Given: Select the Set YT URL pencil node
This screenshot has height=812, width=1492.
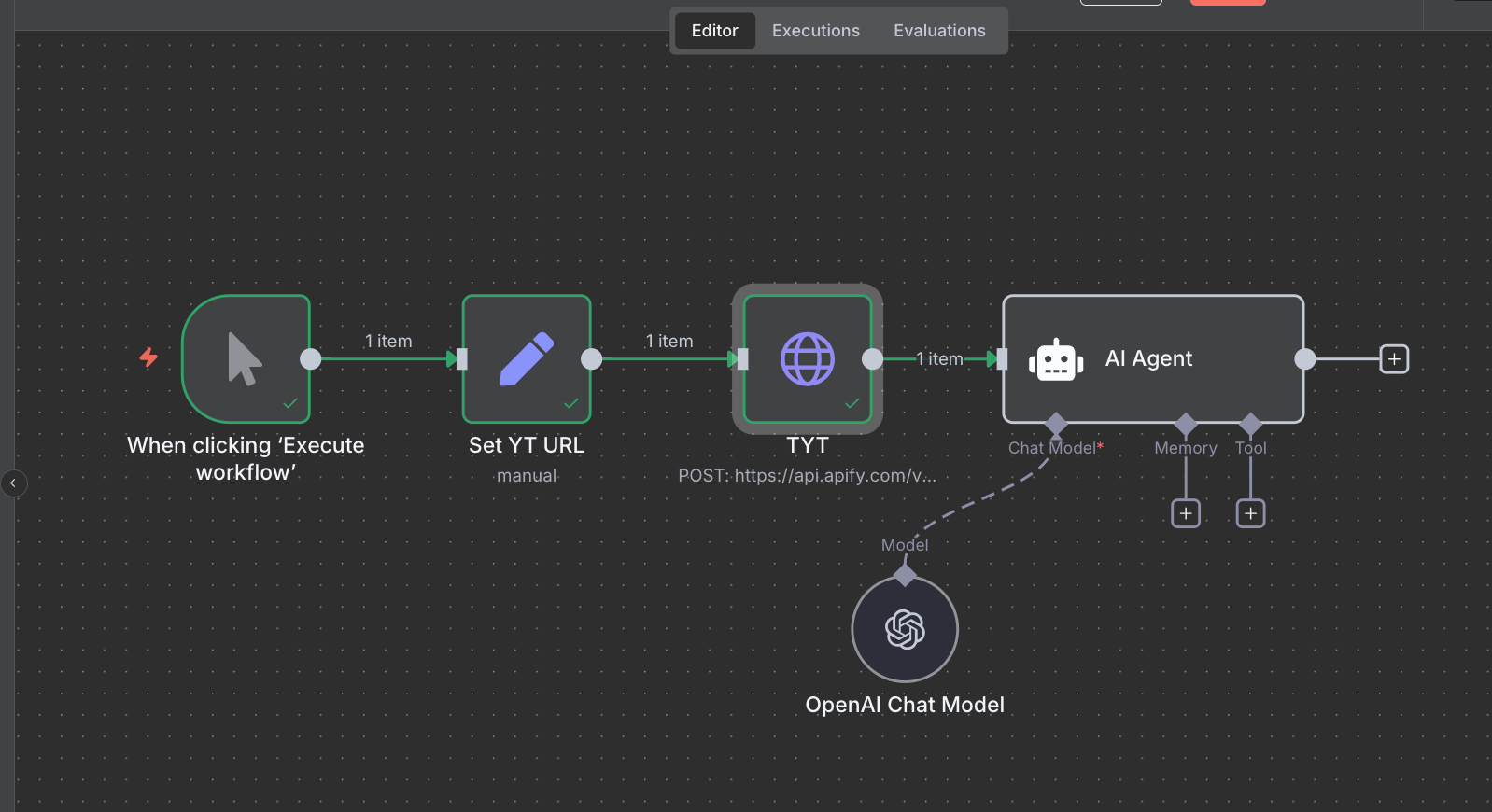Looking at the screenshot, I should [x=527, y=359].
